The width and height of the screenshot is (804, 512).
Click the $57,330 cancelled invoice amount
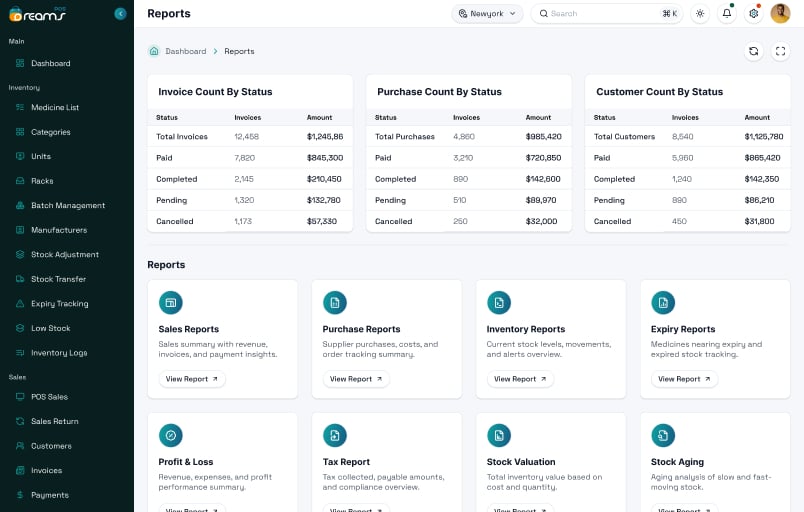pyautogui.click(x=322, y=221)
